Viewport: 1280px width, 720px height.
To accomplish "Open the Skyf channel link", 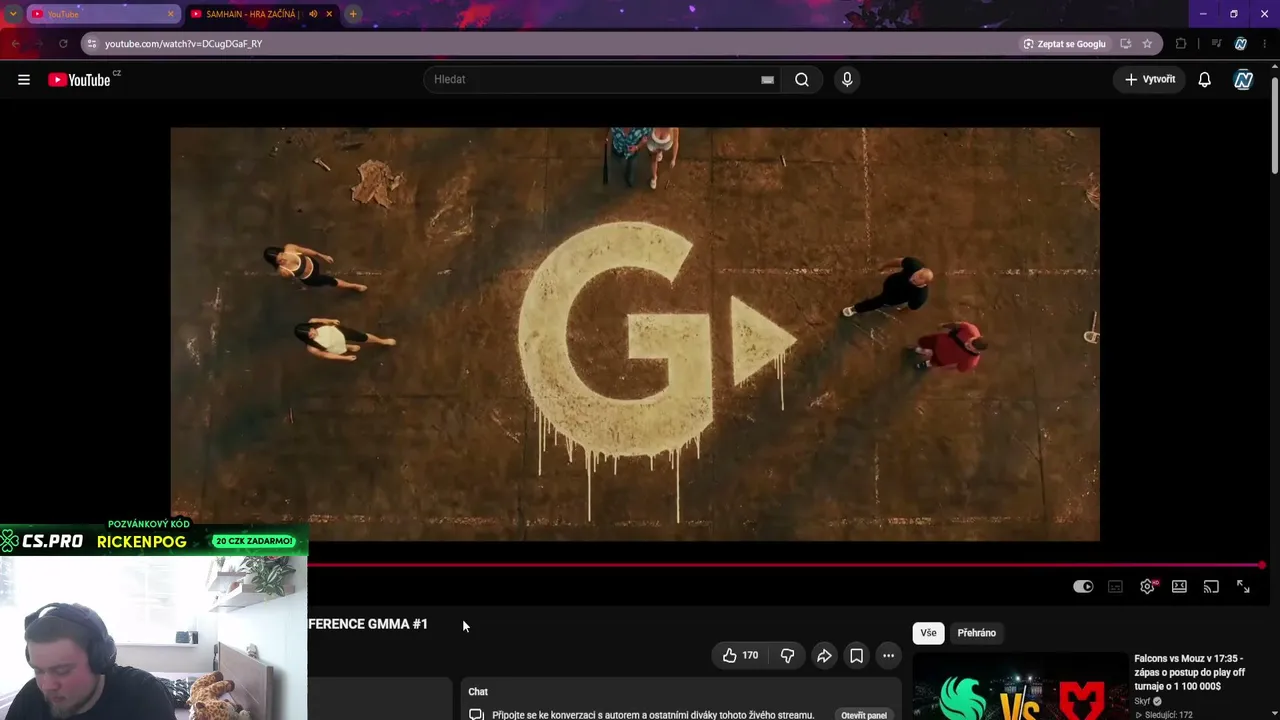I will [x=1143, y=701].
